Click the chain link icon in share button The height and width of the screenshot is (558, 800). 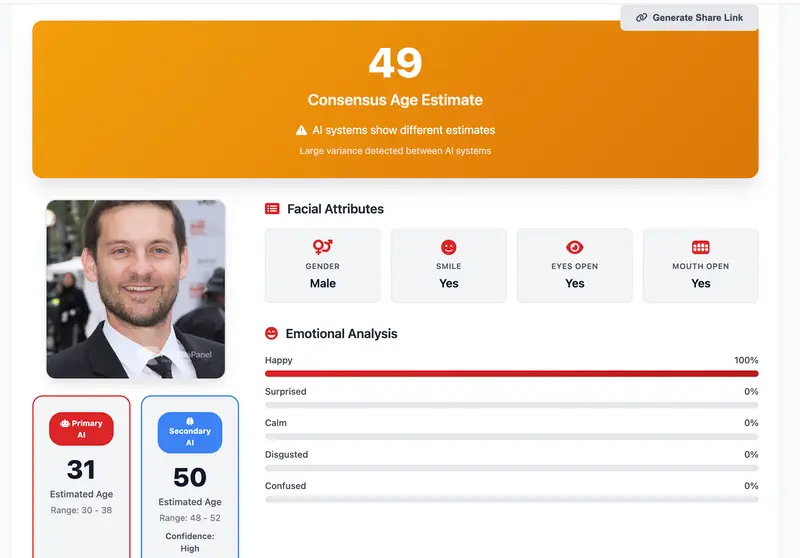click(x=642, y=18)
